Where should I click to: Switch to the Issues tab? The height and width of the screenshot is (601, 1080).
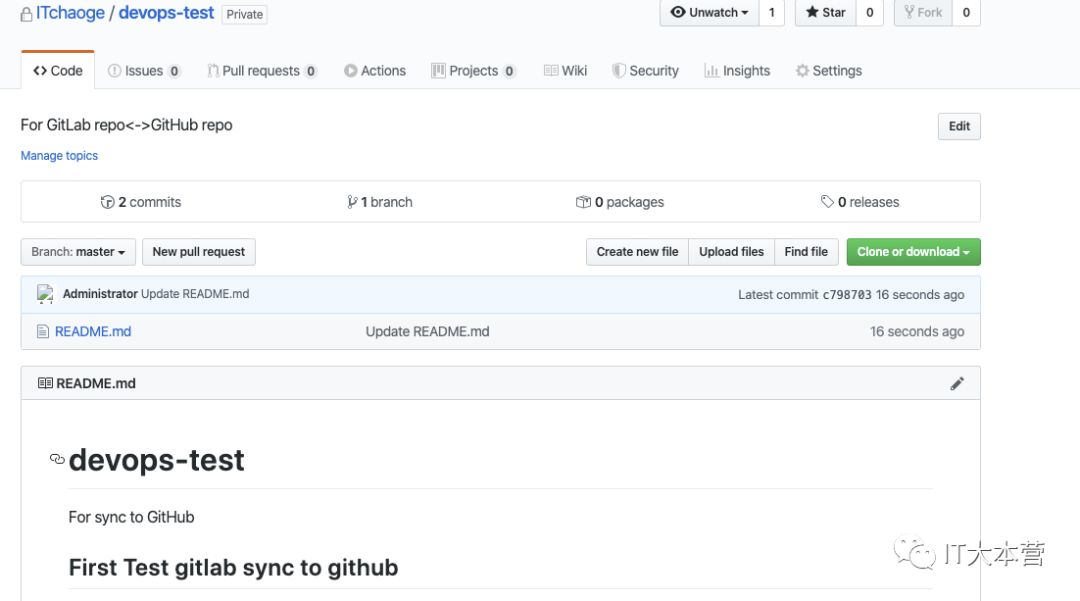[x=144, y=71]
